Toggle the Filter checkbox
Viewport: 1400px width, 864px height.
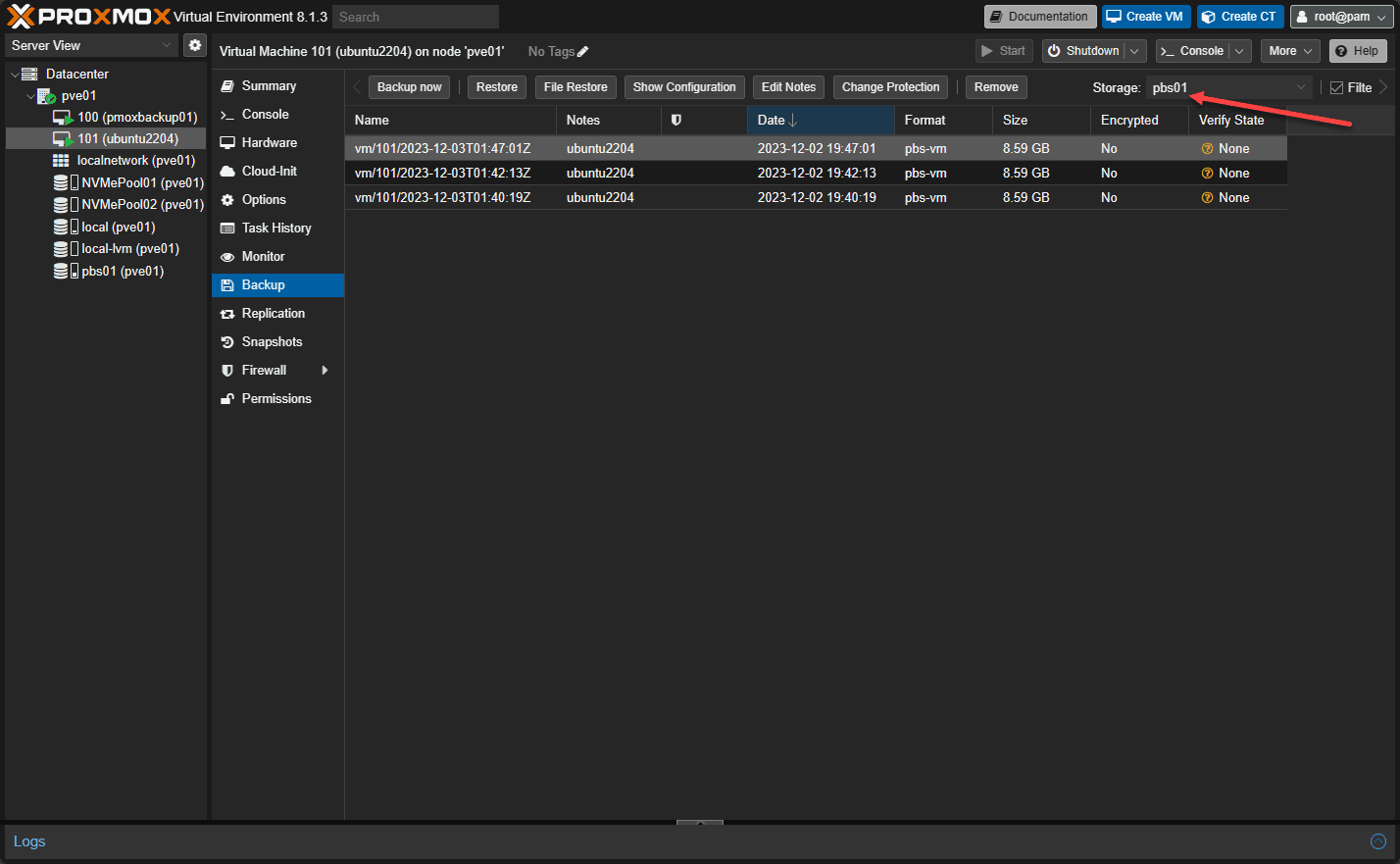coord(1336,87)
